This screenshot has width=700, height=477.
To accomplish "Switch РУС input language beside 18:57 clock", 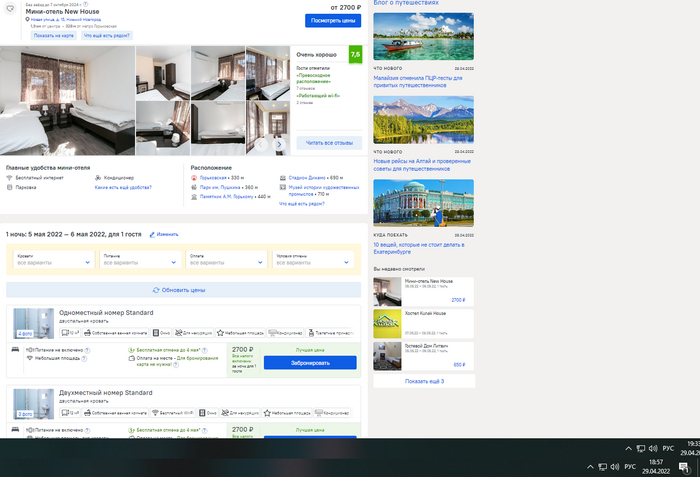I will click(x=630, y=467).
